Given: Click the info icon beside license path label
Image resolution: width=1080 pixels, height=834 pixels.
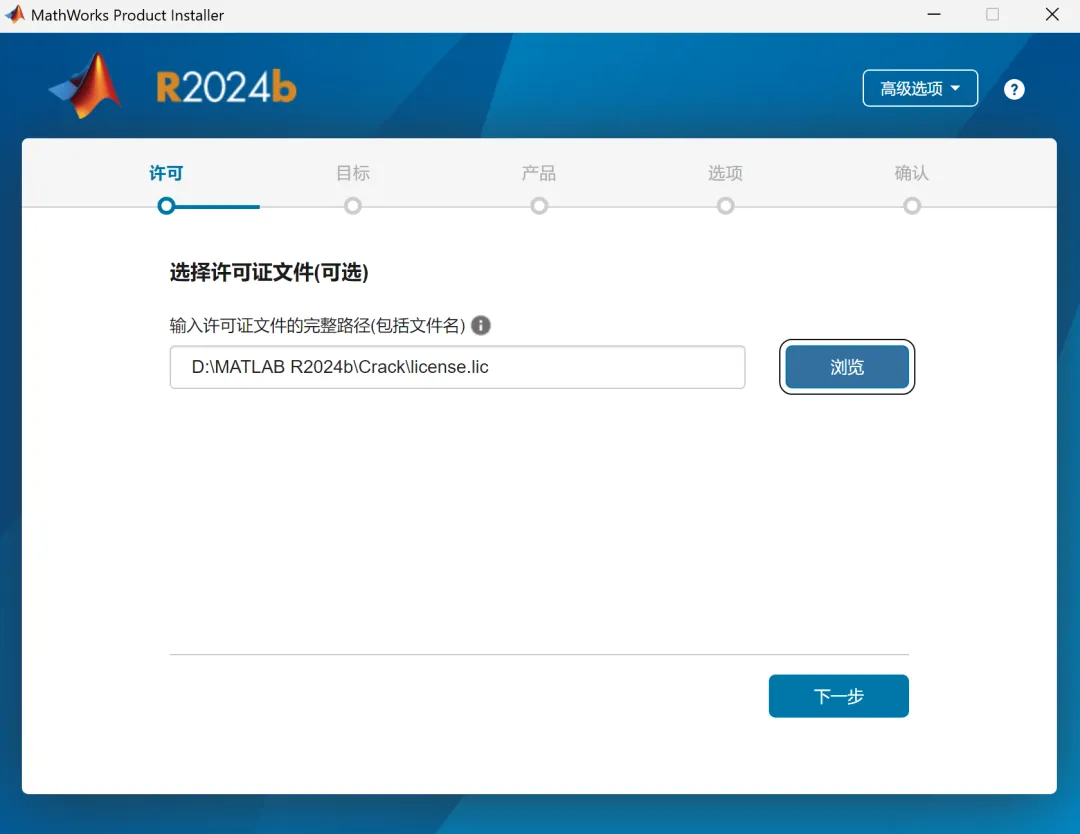Looking at the screenshot, I should pyautogui.click(x=481, y=325).
